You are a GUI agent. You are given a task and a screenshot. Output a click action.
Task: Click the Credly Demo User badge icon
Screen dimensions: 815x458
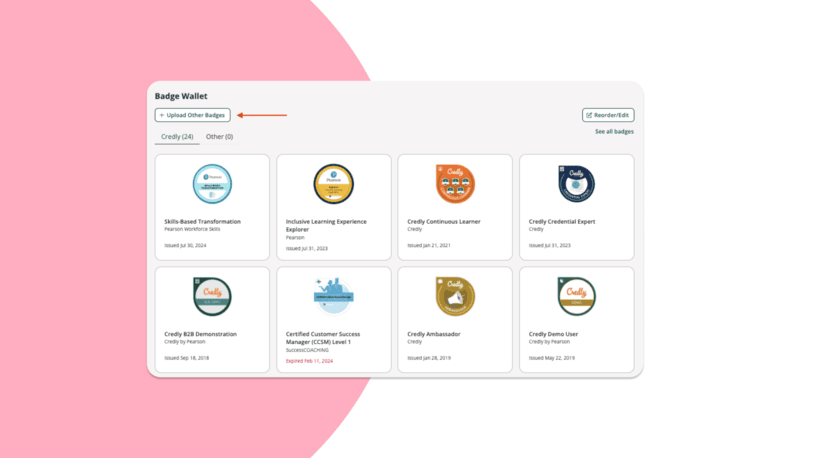click(576, 296)
